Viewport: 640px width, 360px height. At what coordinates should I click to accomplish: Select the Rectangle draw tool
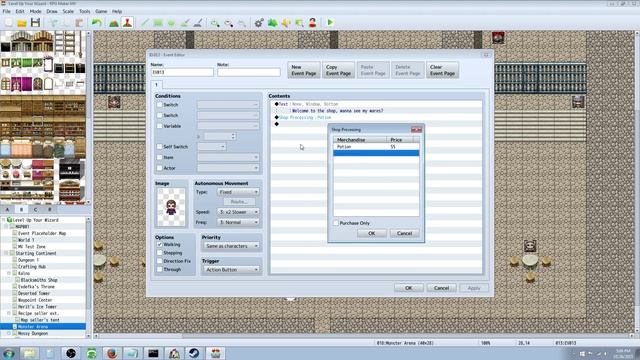click(x=158, y=23)
